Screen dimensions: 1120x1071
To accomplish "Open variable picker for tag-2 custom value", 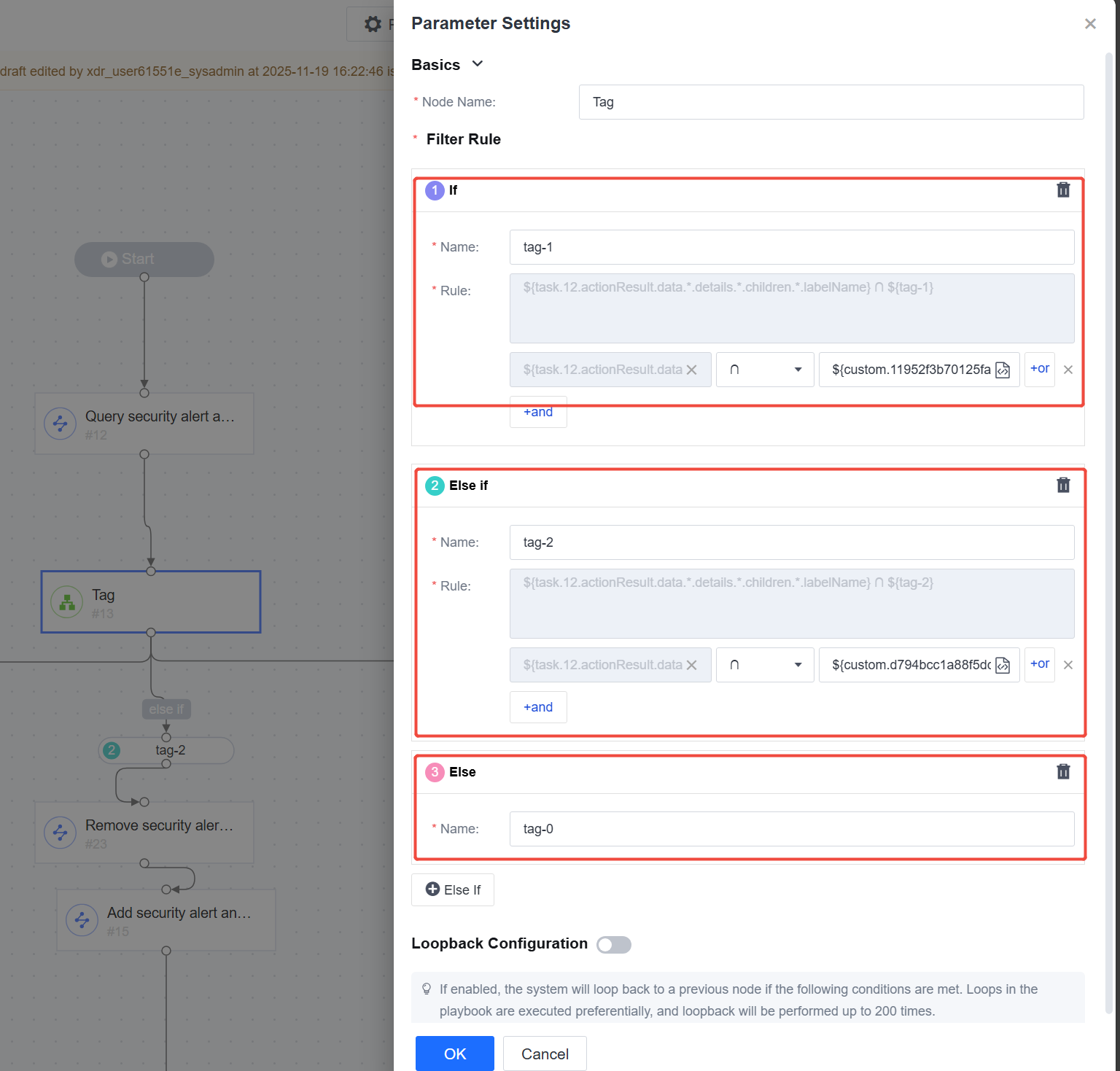I will (1003, 666).
